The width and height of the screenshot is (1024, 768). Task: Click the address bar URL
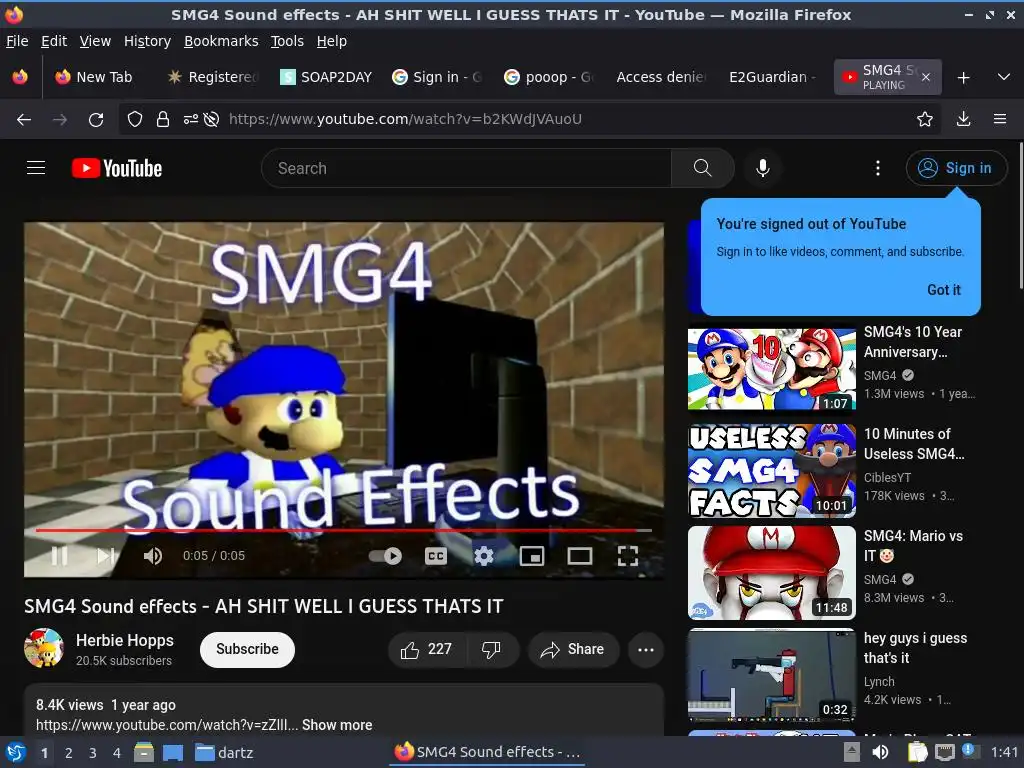405,119
